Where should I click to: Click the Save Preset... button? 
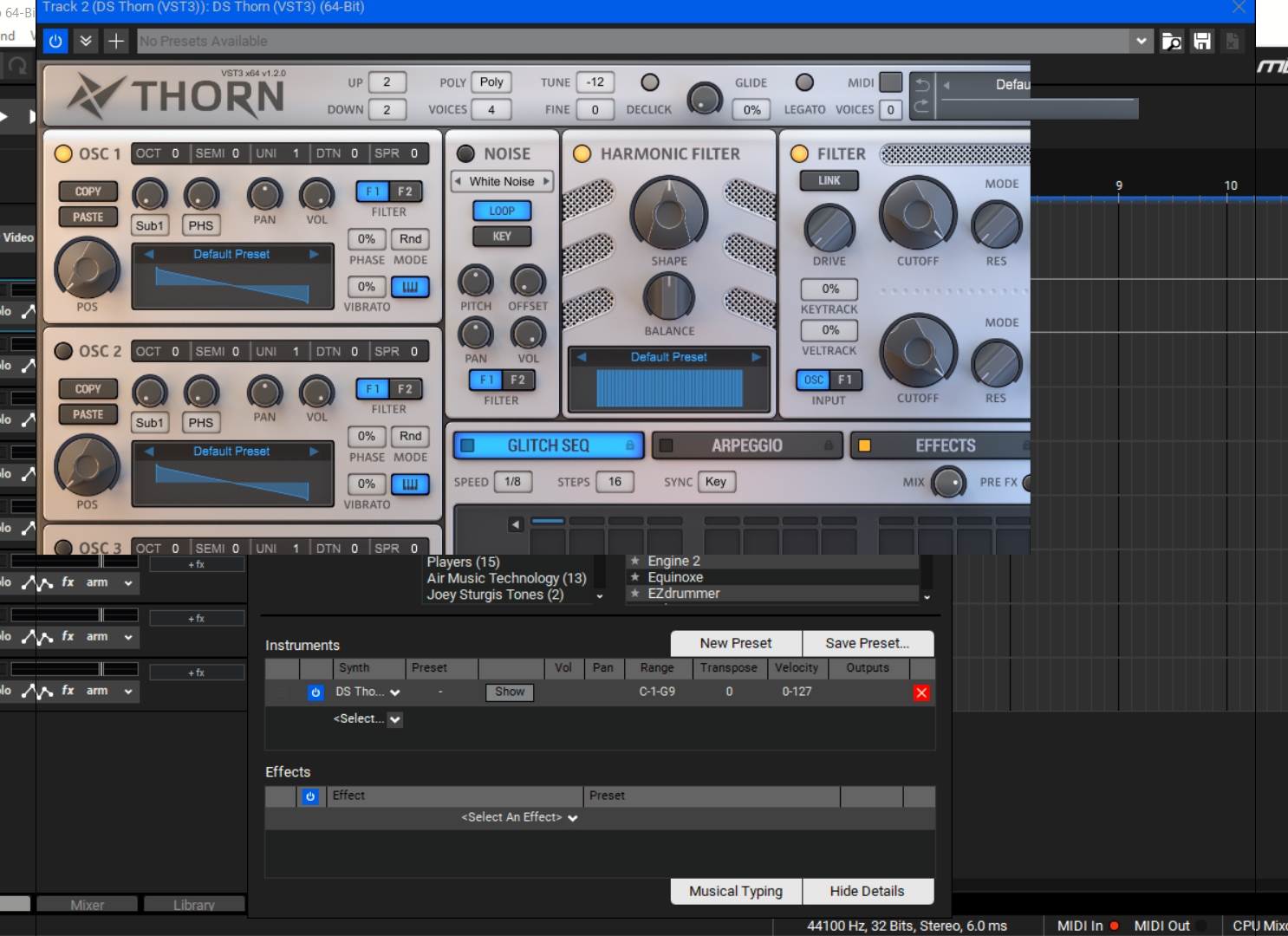pos(868,643)
